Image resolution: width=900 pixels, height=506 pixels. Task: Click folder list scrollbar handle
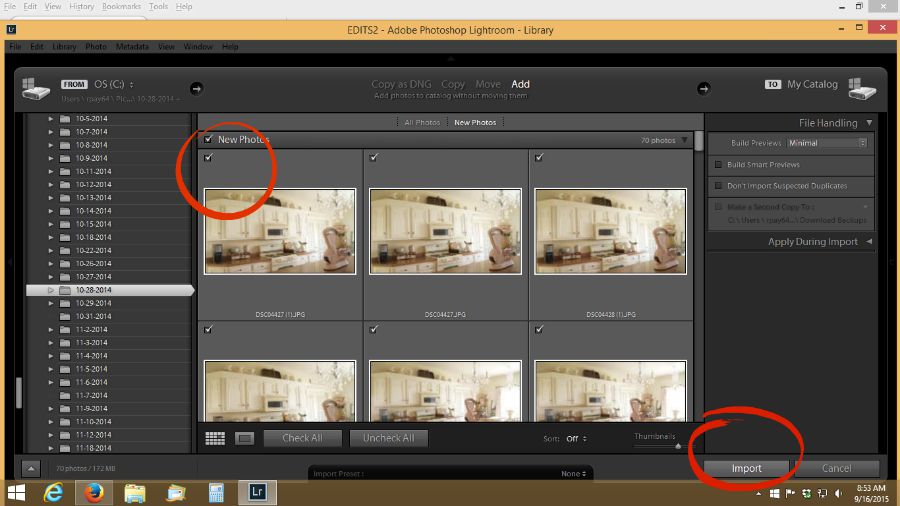click(19, 393)
